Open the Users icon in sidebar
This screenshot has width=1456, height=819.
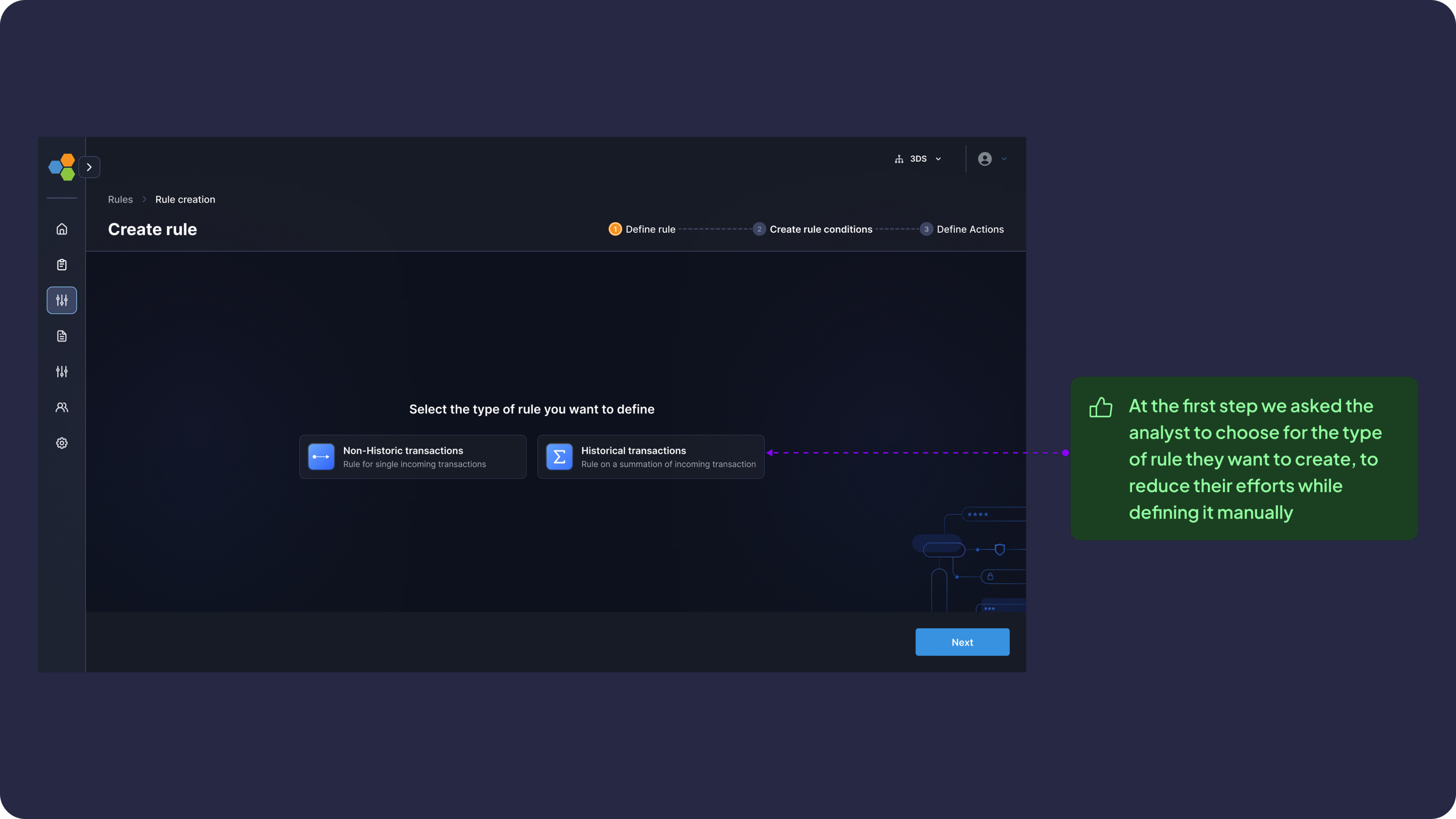pyautogui.click(x=61, y=407)
